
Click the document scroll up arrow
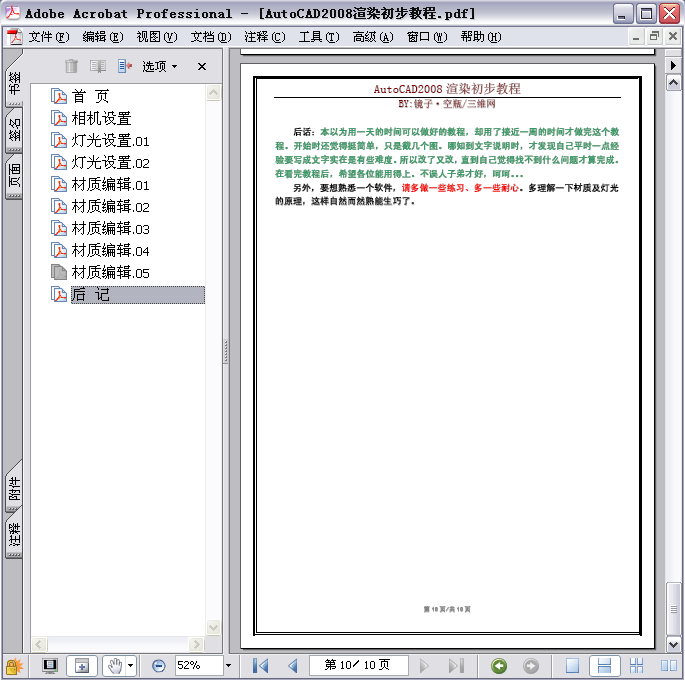(674, 83)
